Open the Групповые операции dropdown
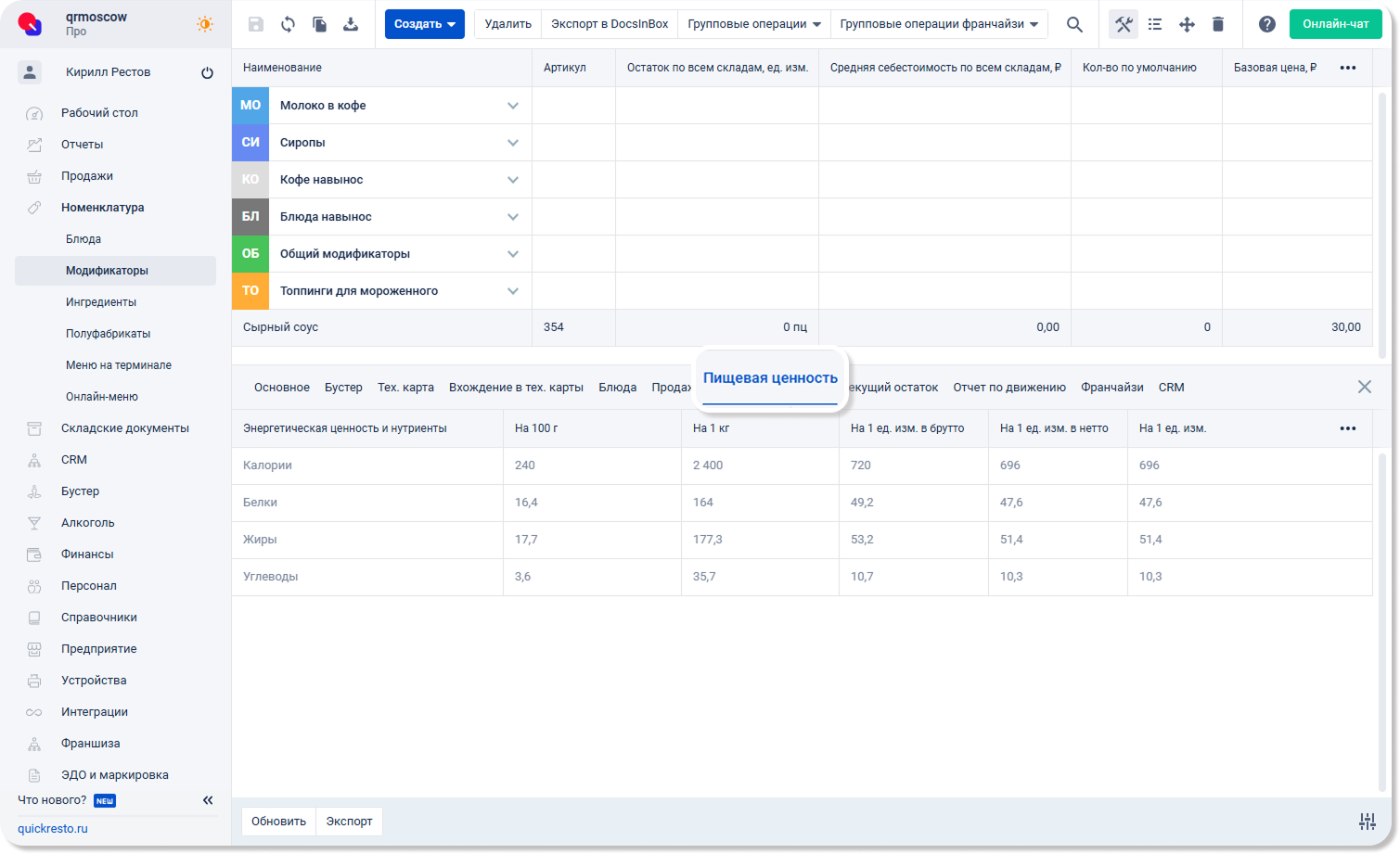The height and width of the screenshot is (854, 1400). [754, 24]
